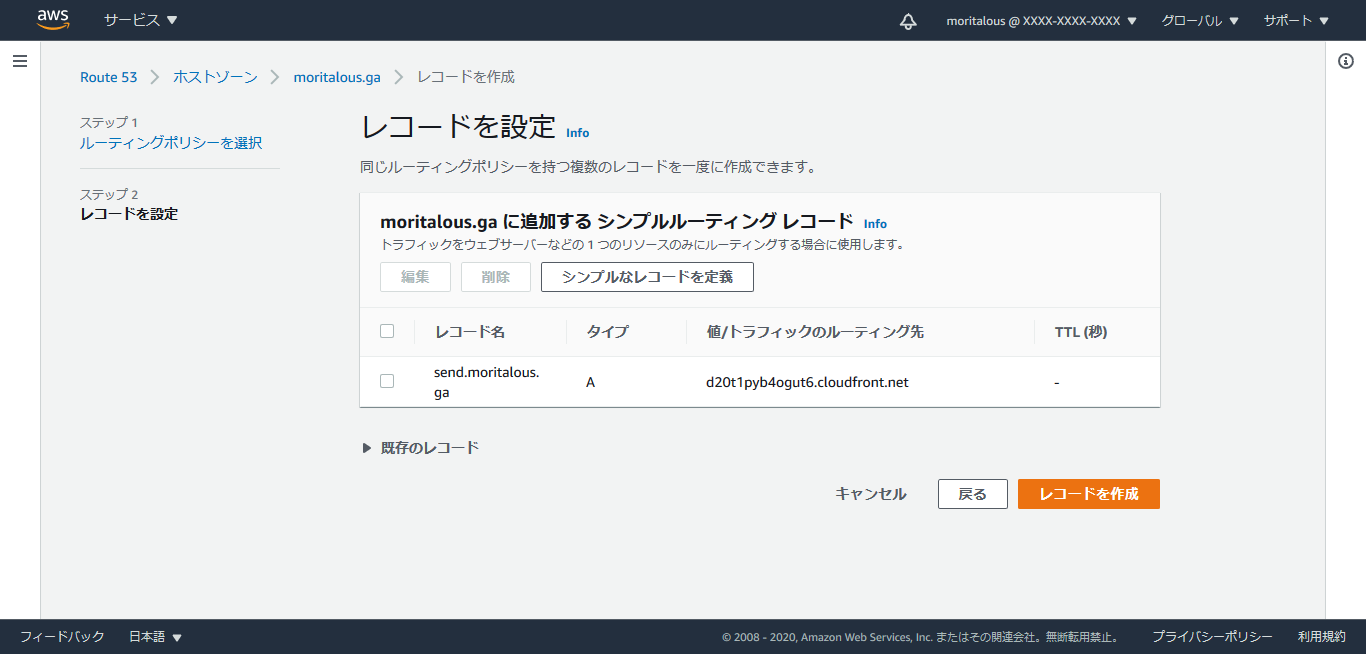The image size is (1366, 654).
Task: Click the 削除 button
Action: 496,277
